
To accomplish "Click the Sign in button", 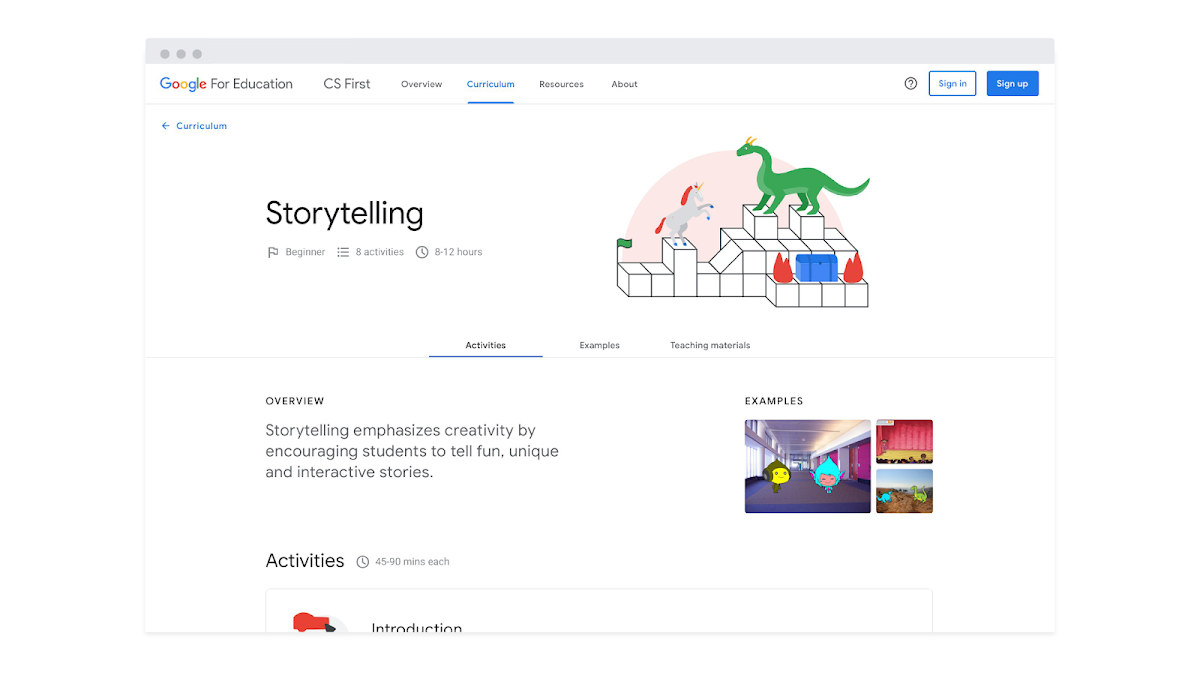I will [x=952, y=84].
